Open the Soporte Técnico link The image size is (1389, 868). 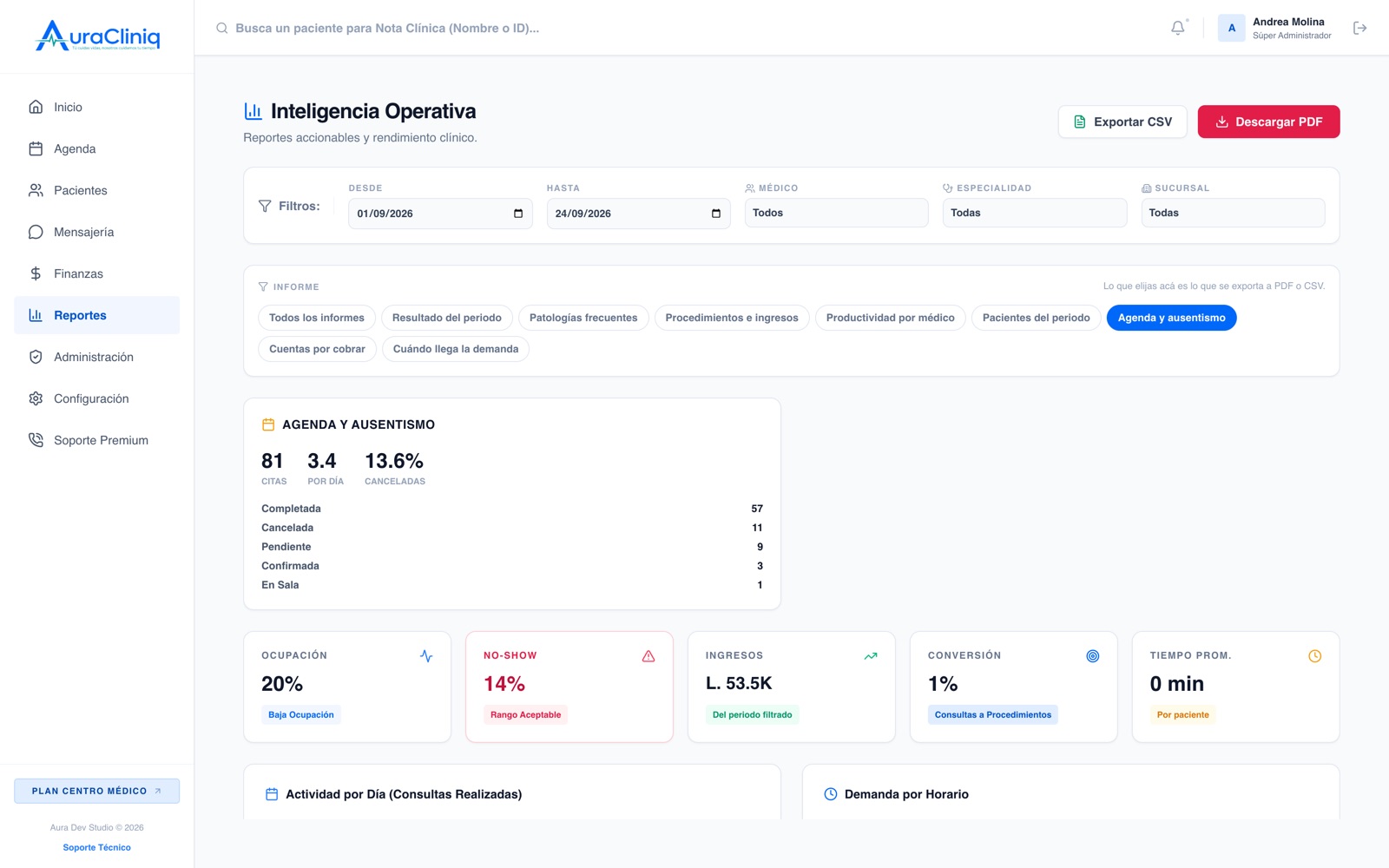[97, 847]
